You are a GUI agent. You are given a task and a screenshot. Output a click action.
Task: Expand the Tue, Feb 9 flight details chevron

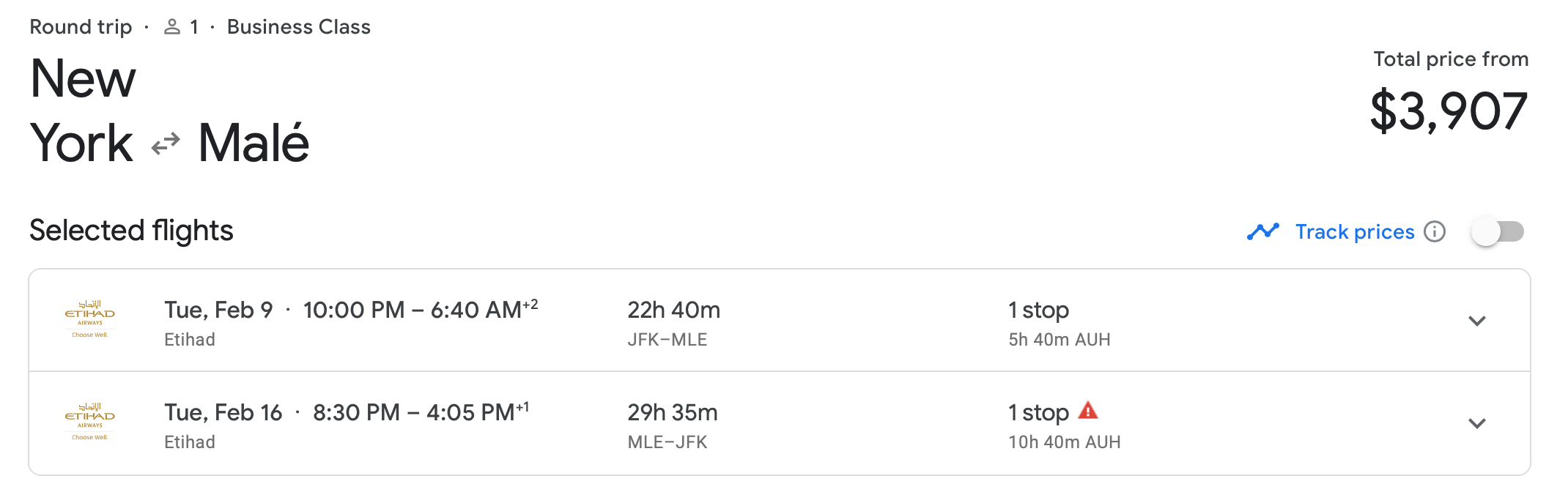[1476, 321]
